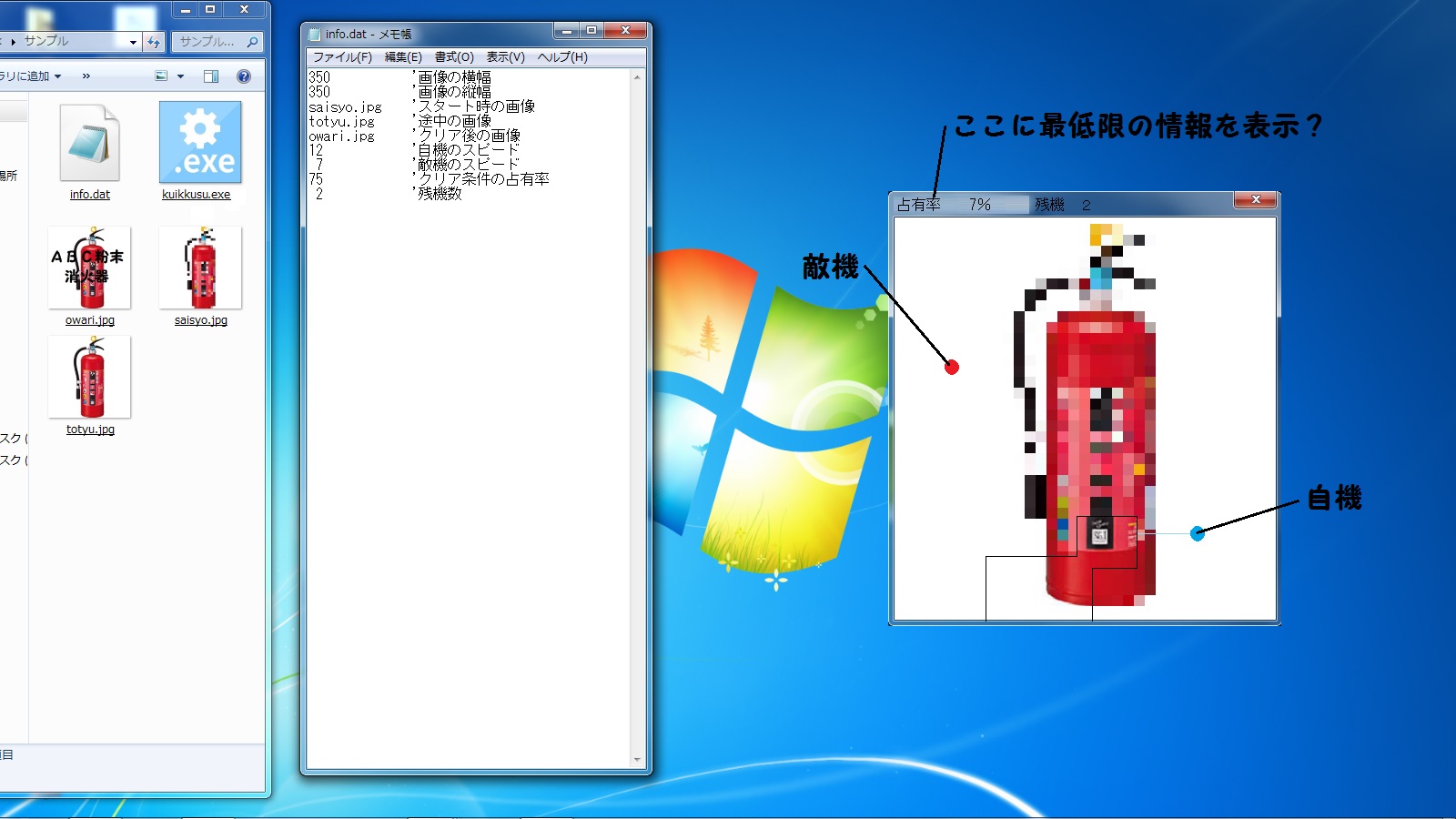This screenshot has height=819, width=1456.
Task: Expand the » toolbar overflow in Explorer
Action: [x=86, y=76]
